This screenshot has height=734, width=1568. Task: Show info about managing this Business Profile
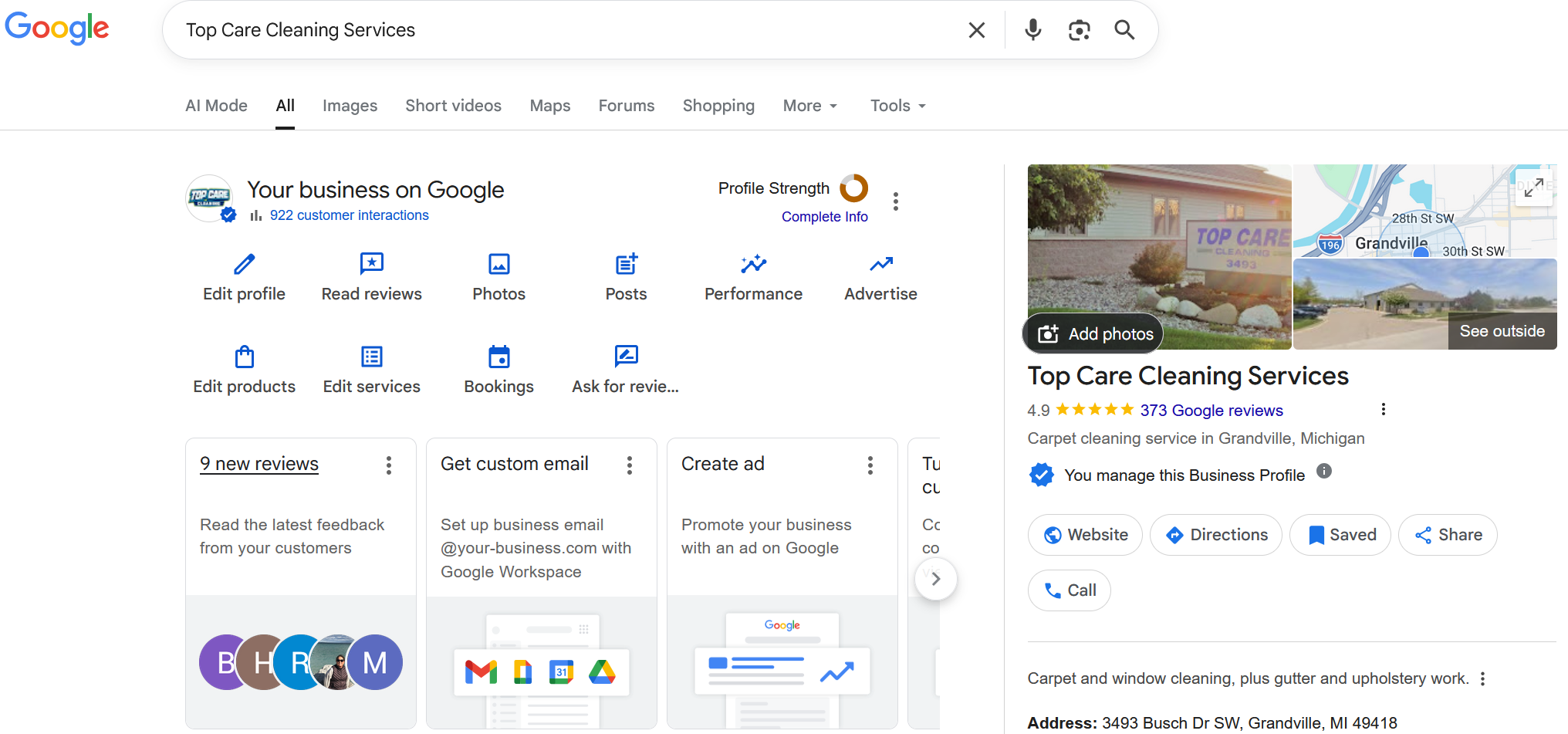[x=1324, y=471]
